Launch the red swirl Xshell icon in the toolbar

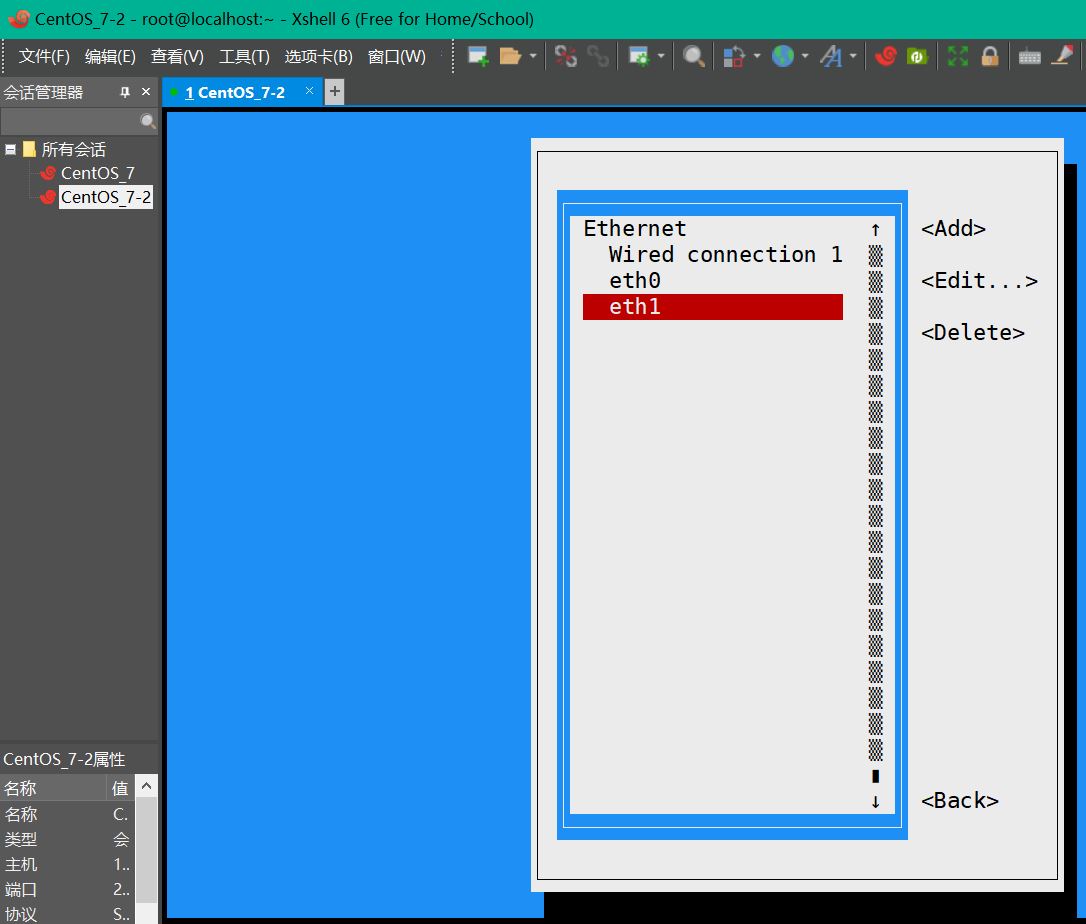(886, 56)
